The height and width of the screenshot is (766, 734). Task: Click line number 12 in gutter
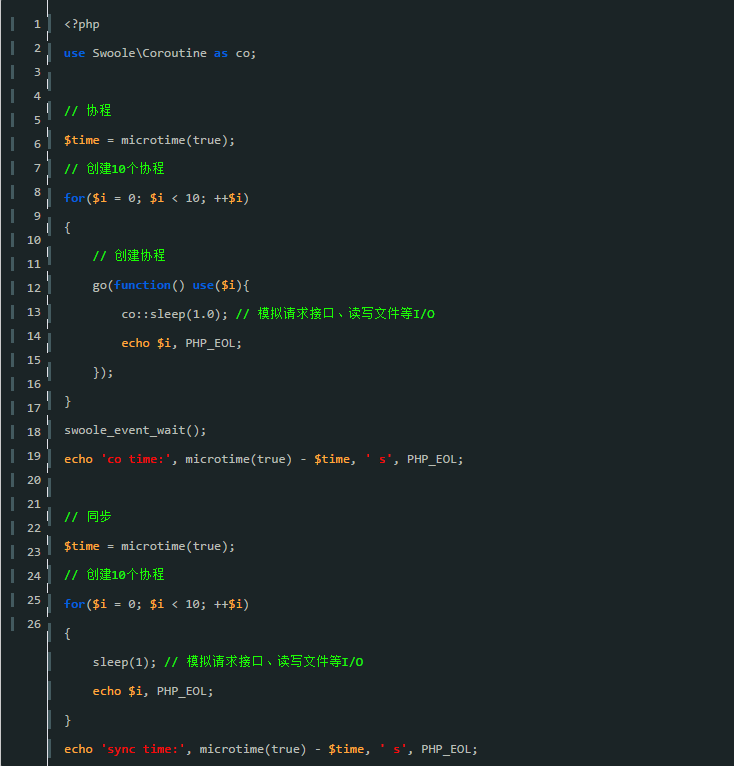pyautogui.click(x=34, y=288)
